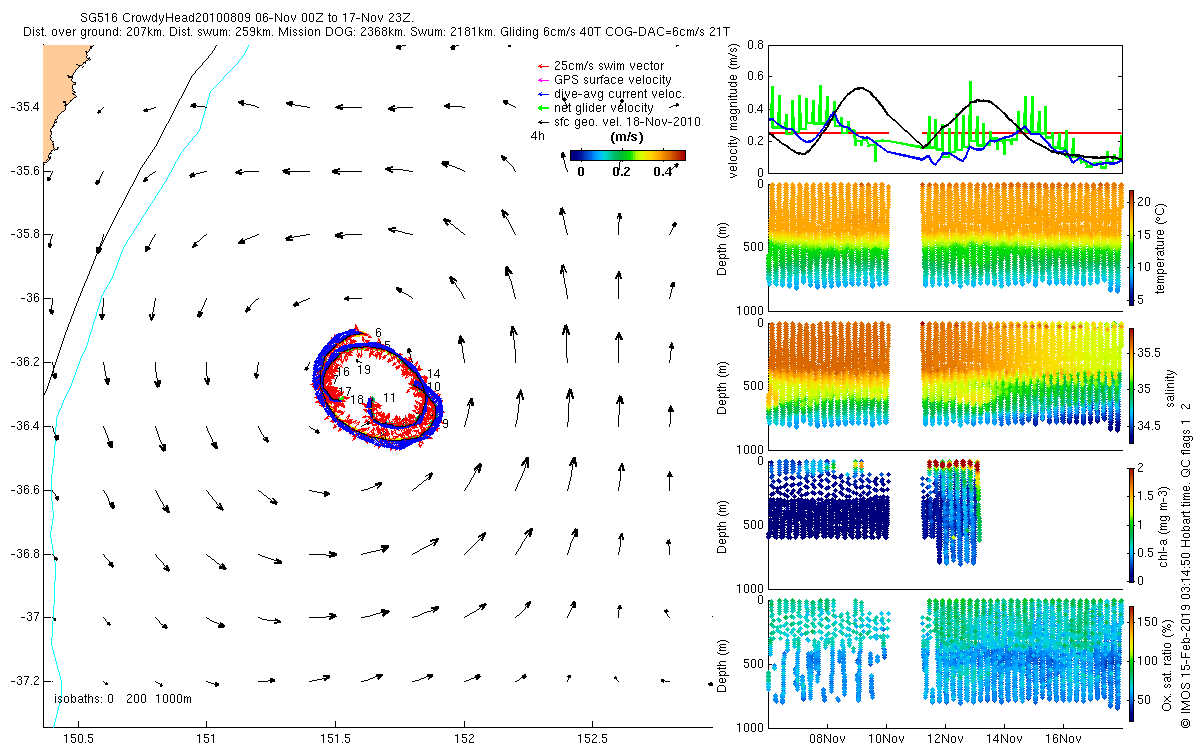
Task: Click the (m/s) speed colorbar in the map
Action: pos(628,155)
